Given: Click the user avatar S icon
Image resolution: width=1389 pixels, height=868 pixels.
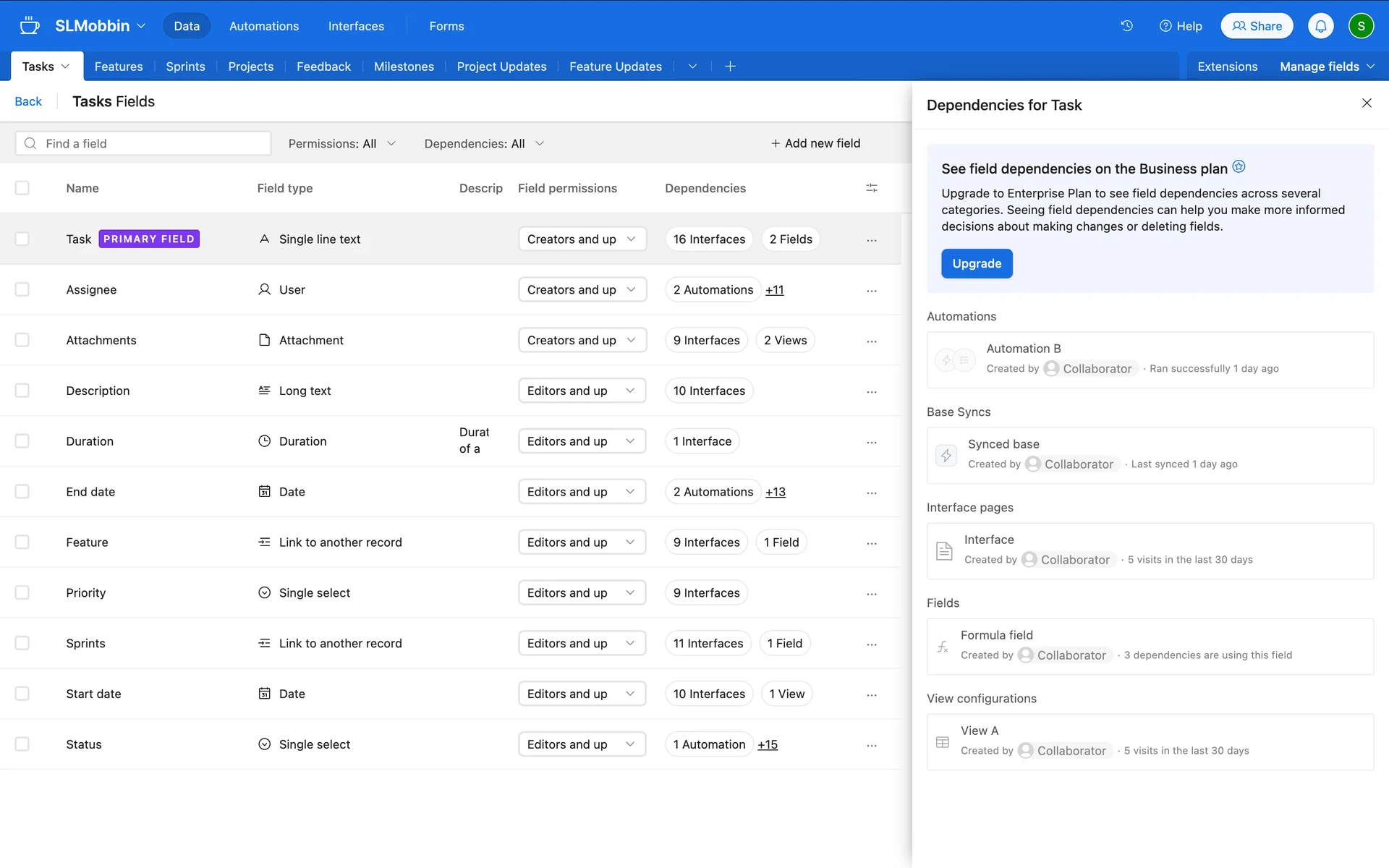Looking at the screenshot, I should (x=1360, y=26).
